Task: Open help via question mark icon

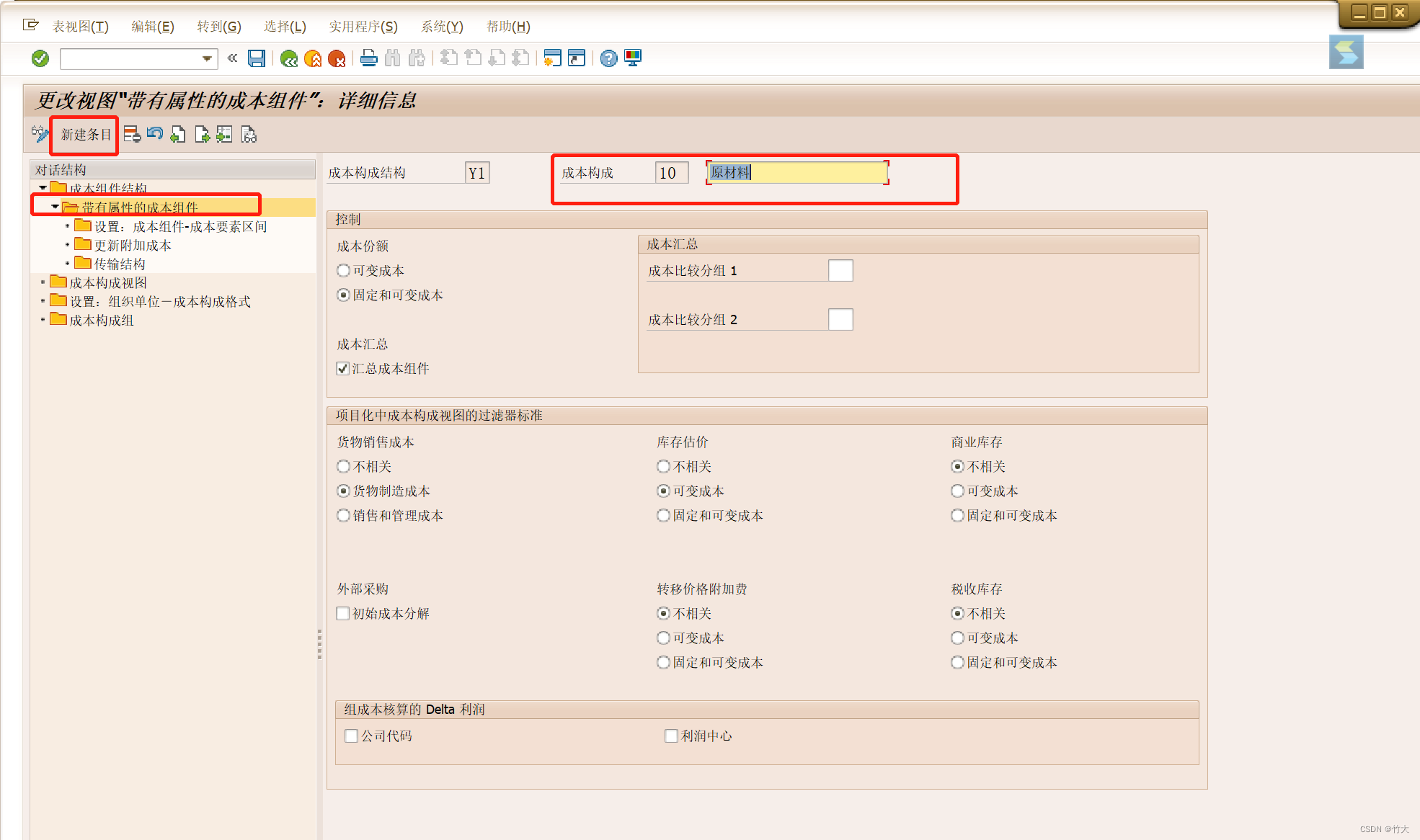Action: tap(608, 58)
